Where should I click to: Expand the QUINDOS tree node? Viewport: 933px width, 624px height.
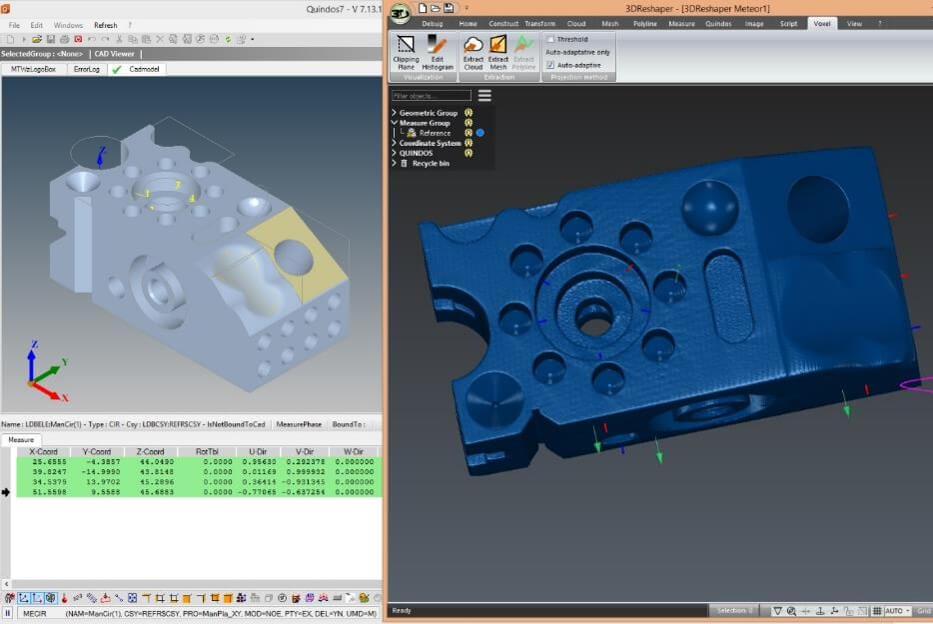point(394,153)
